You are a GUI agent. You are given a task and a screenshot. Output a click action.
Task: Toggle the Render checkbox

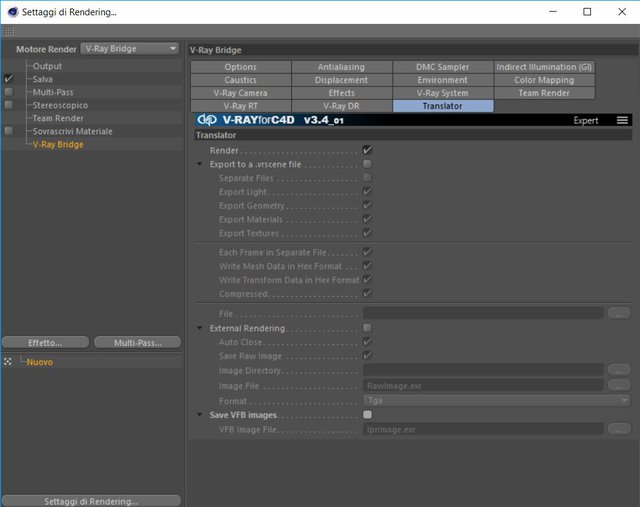click(x=367, y=150)
